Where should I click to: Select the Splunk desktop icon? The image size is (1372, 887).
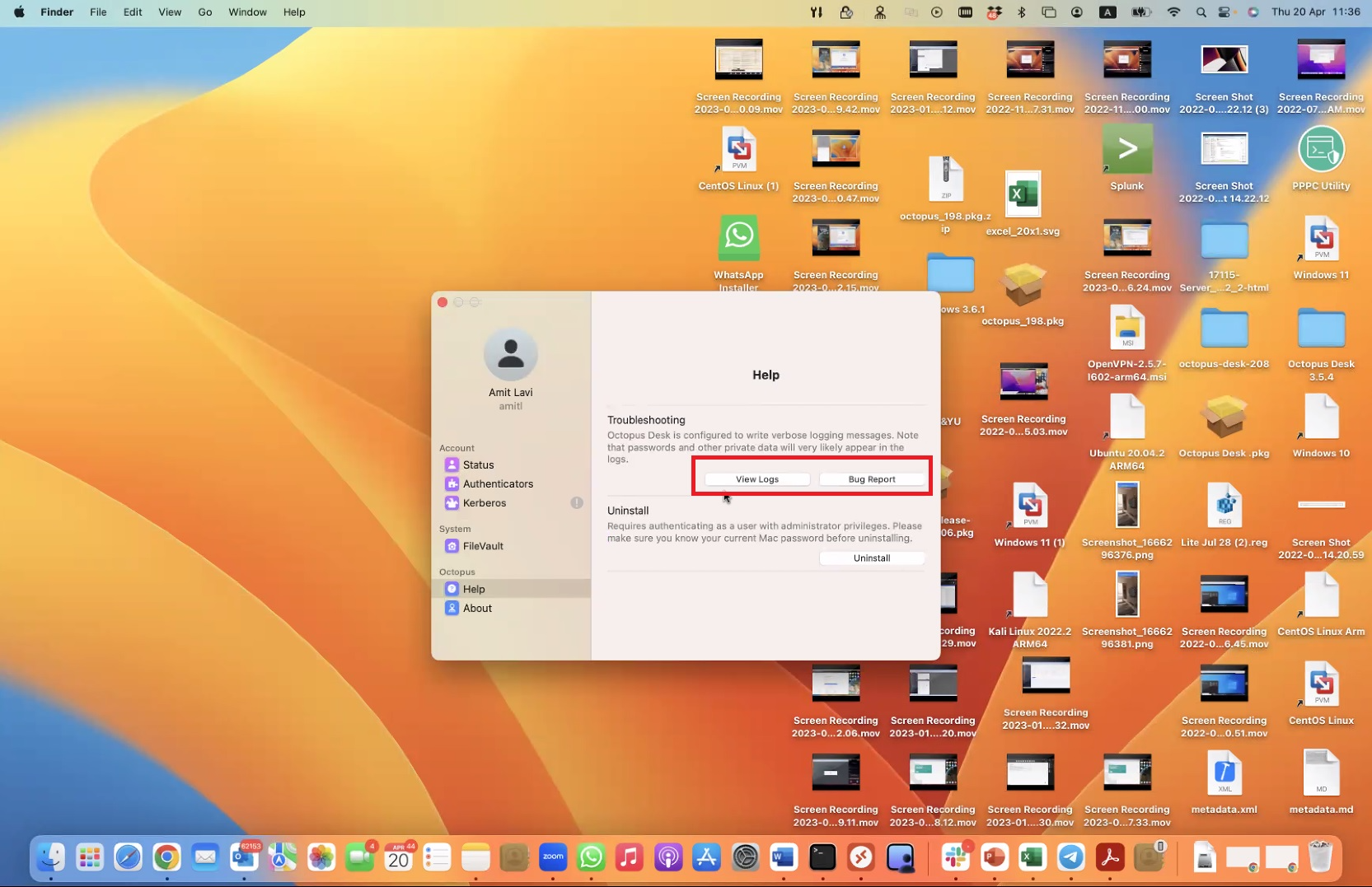[1127, 150]
